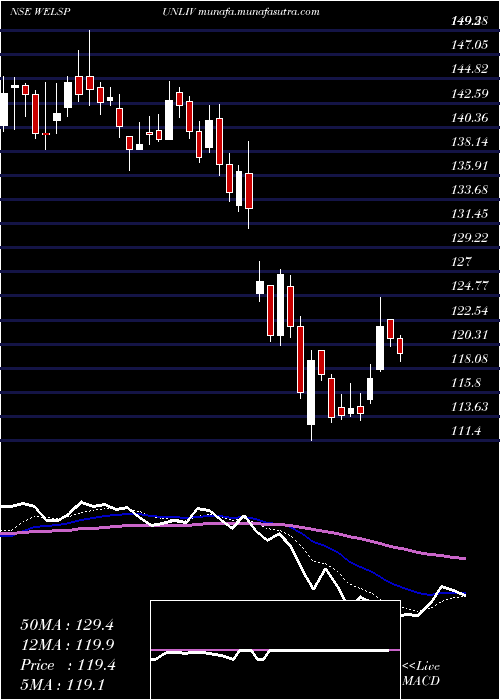This screenshot has height=700, width=500.
Task: Click the 50MA : 129.4 readout
Action: [x=67, y=625]
